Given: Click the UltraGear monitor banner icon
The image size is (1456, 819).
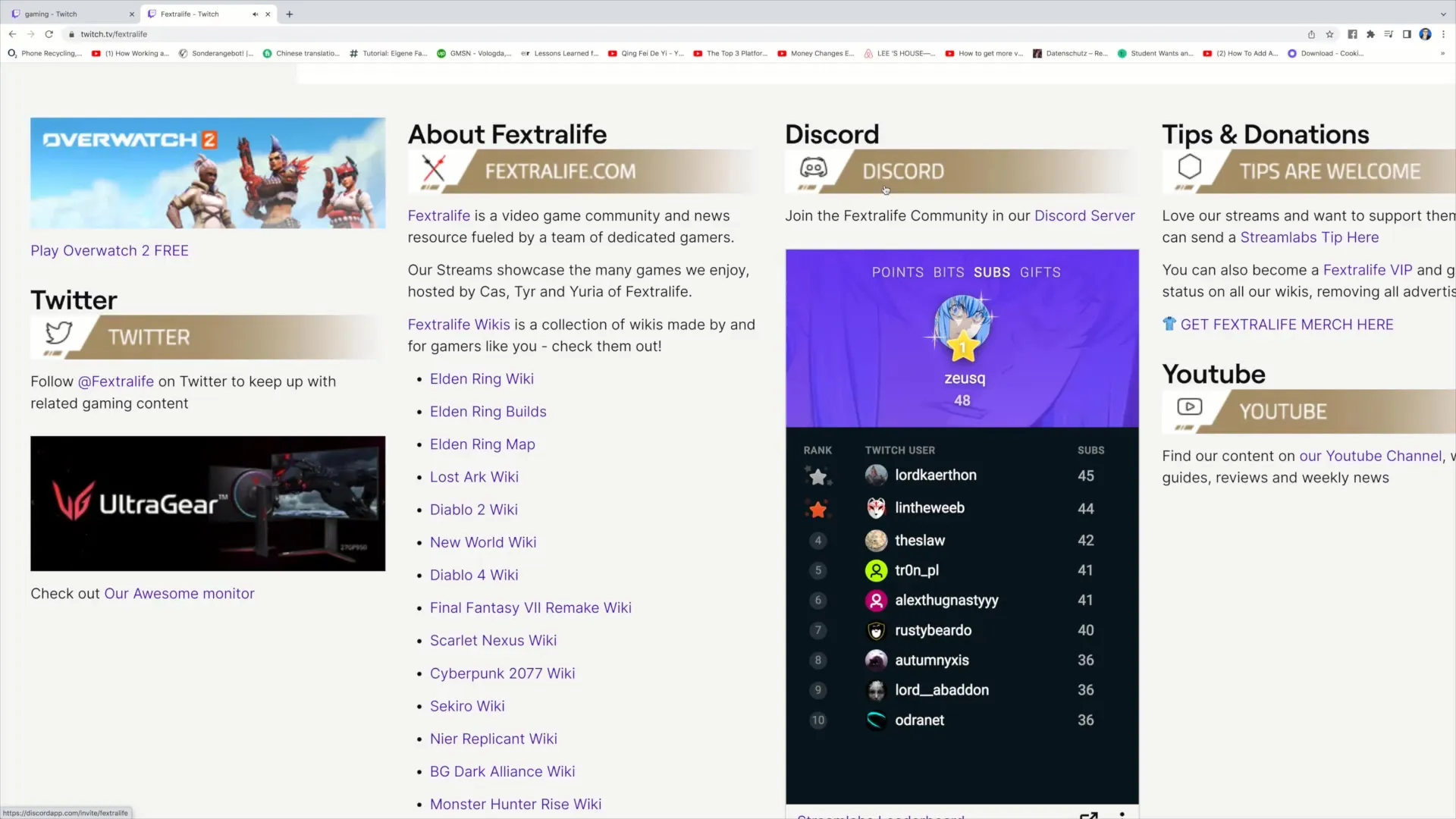Looking at the screenshot, I should 207,503.
